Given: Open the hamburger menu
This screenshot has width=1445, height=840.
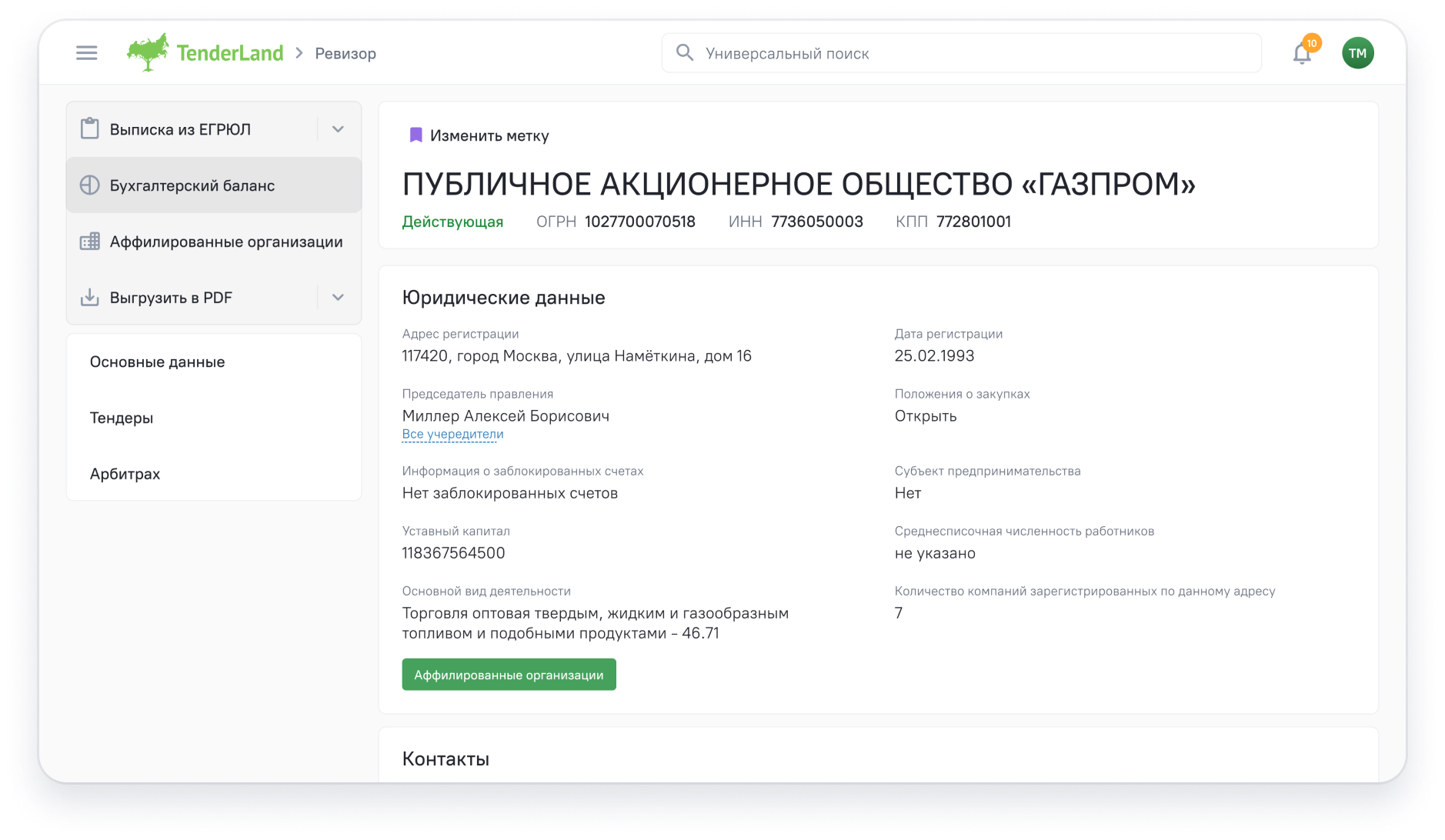Looking at the screenshot, I should [x=86, y=53].
